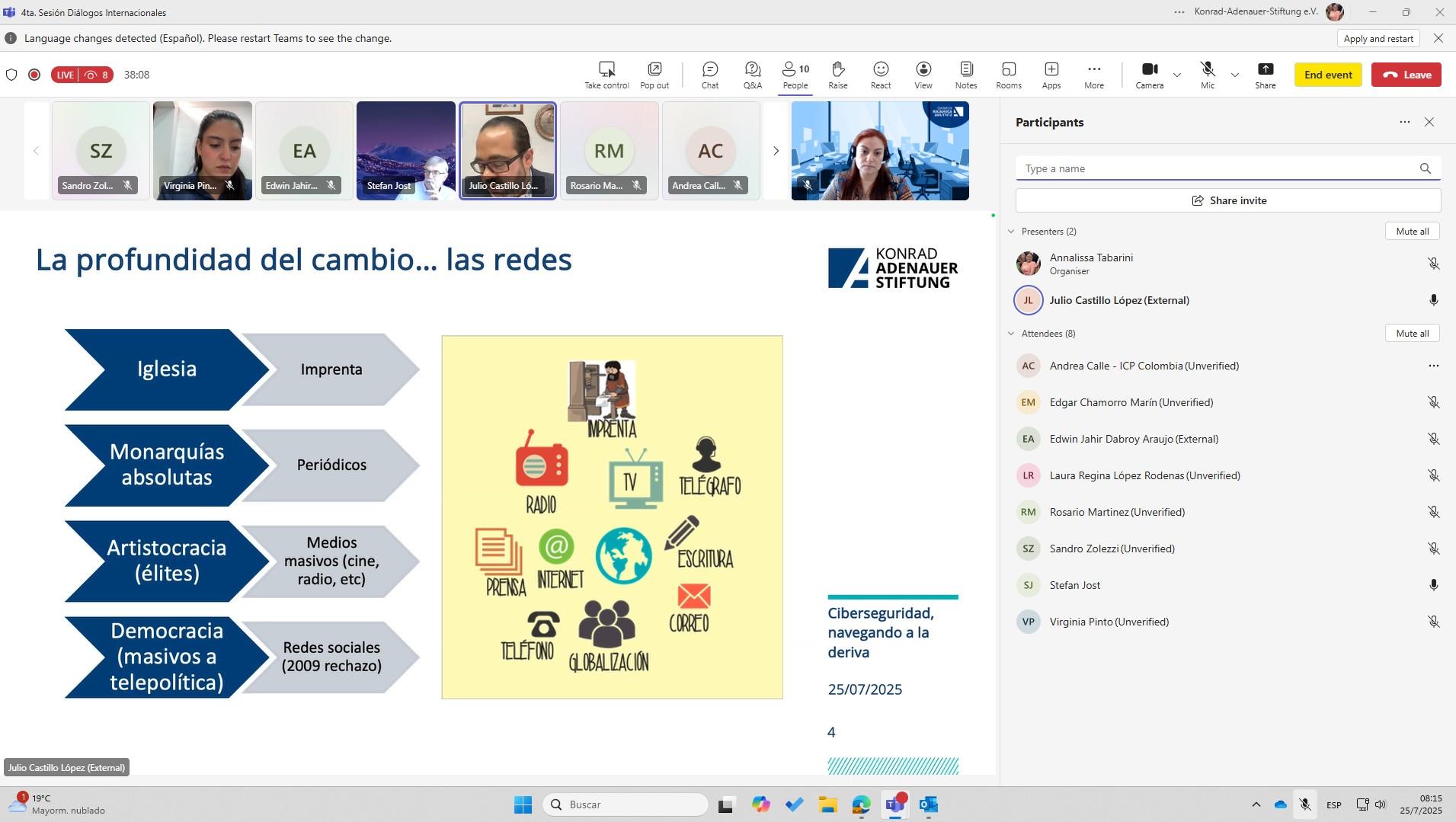The width and height of the screenshot is (1456, 822).
Task: Open Outlook from the Windows taskbar
Action: [928, 804]
